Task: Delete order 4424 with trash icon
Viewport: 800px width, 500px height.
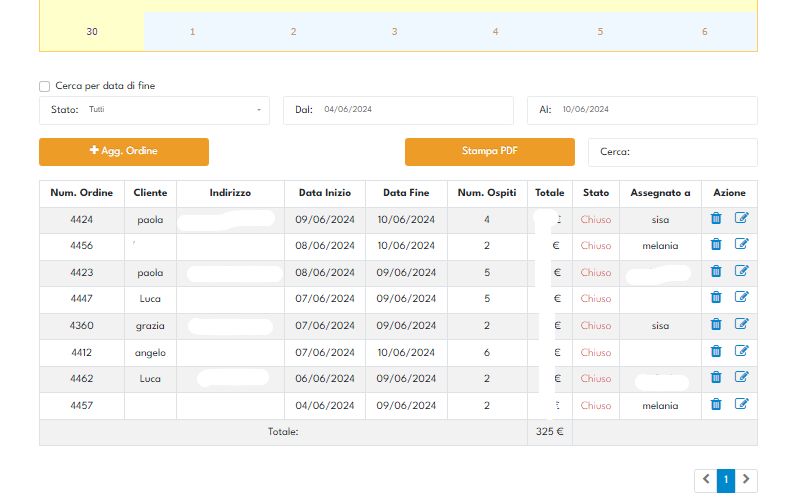Action: [x=716, y=218]
